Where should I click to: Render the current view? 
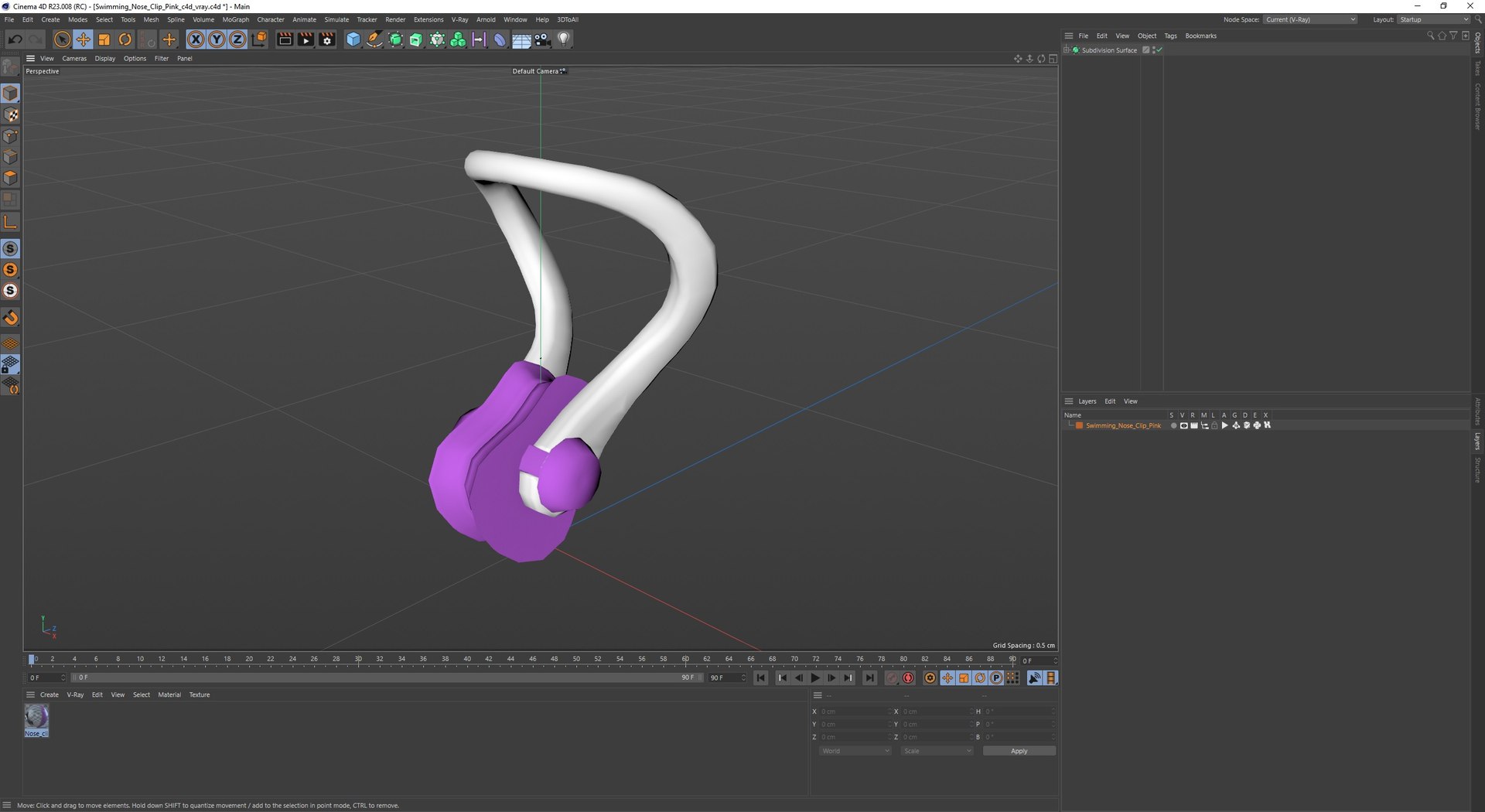click(285, 39)
